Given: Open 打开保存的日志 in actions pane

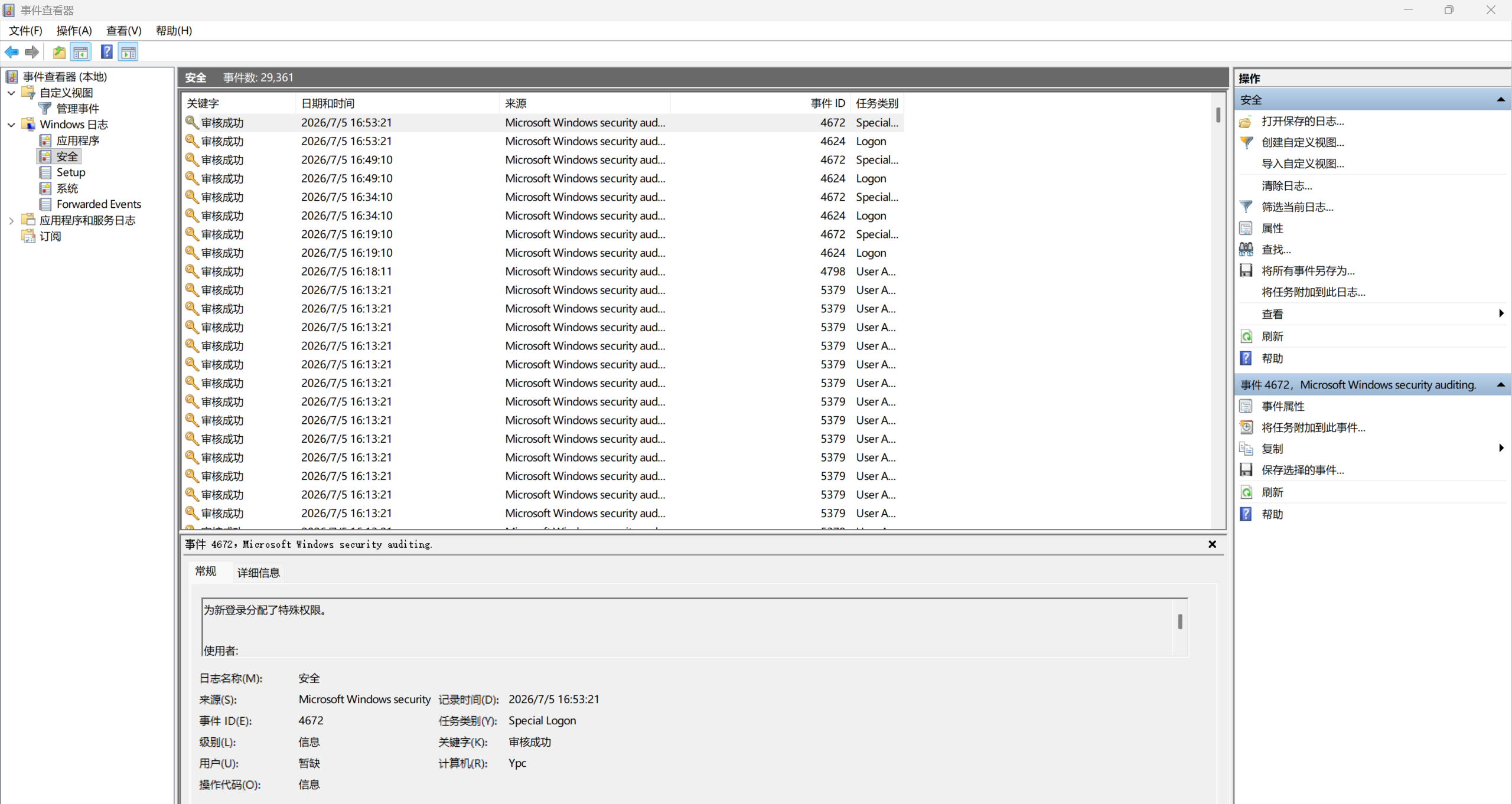Looking at the screenshot, I should pos(1302,121).
